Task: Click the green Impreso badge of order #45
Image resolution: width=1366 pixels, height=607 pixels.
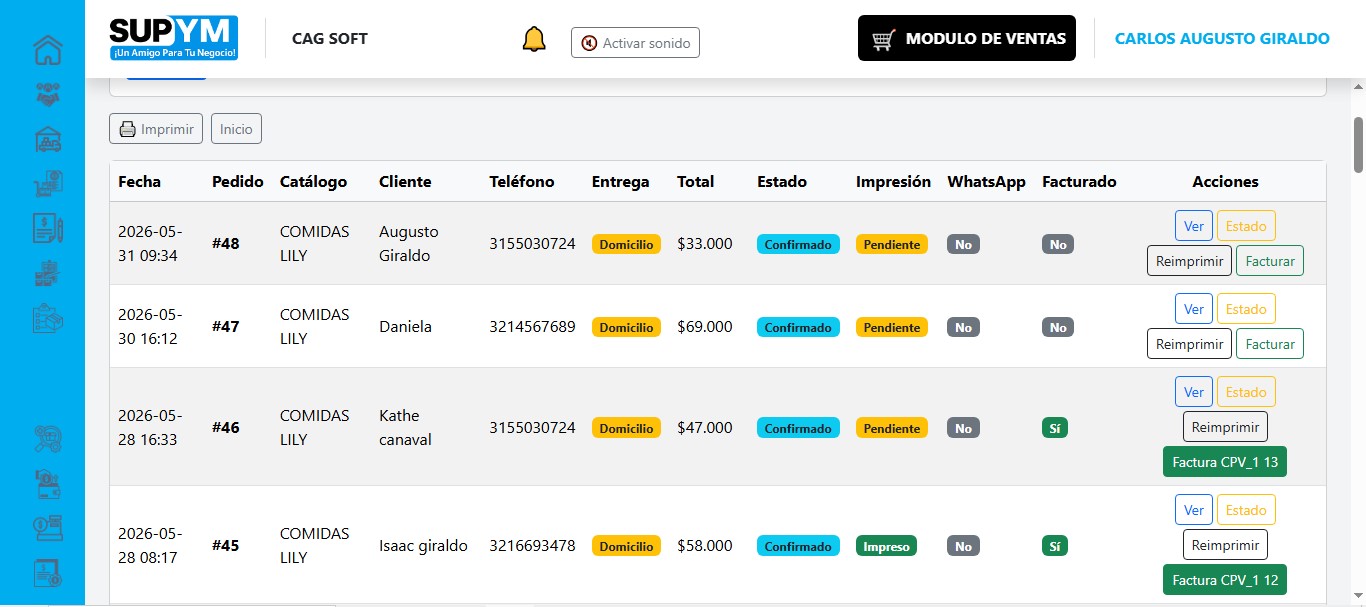Action: point(886,546)
